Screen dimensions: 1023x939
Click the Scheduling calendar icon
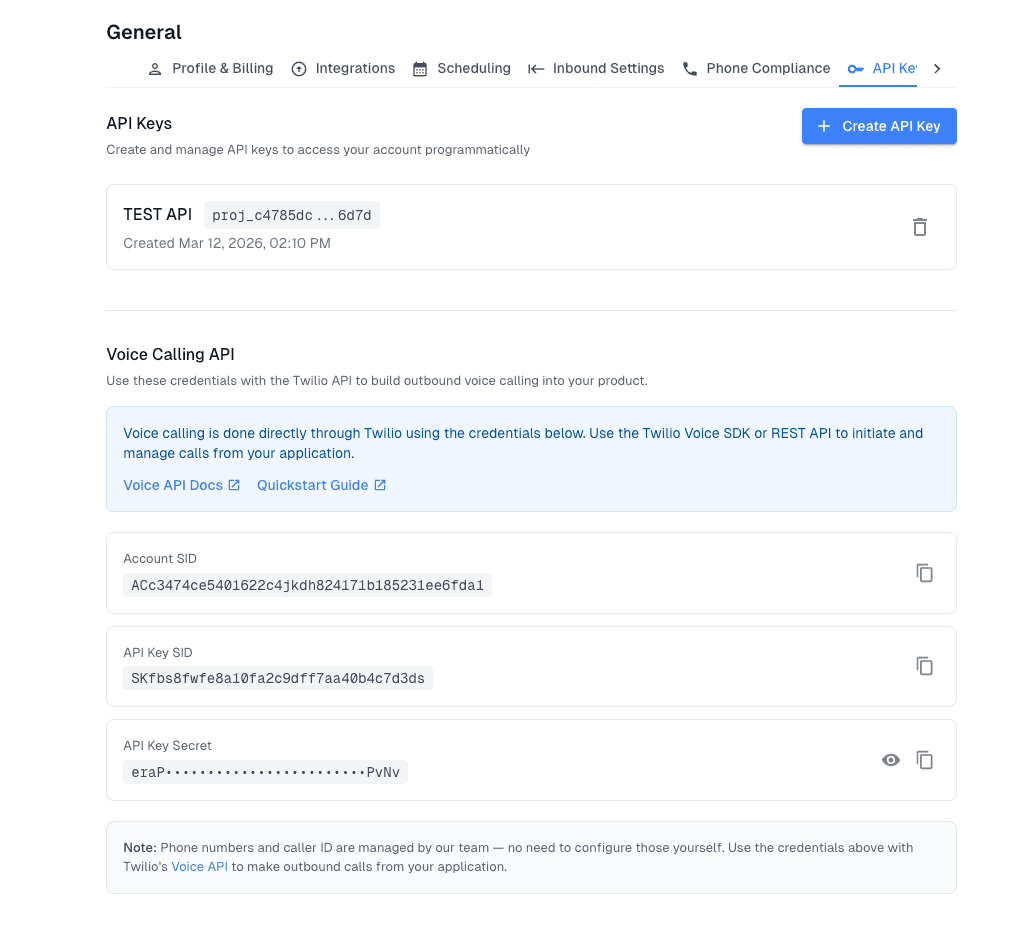[421, 68]
